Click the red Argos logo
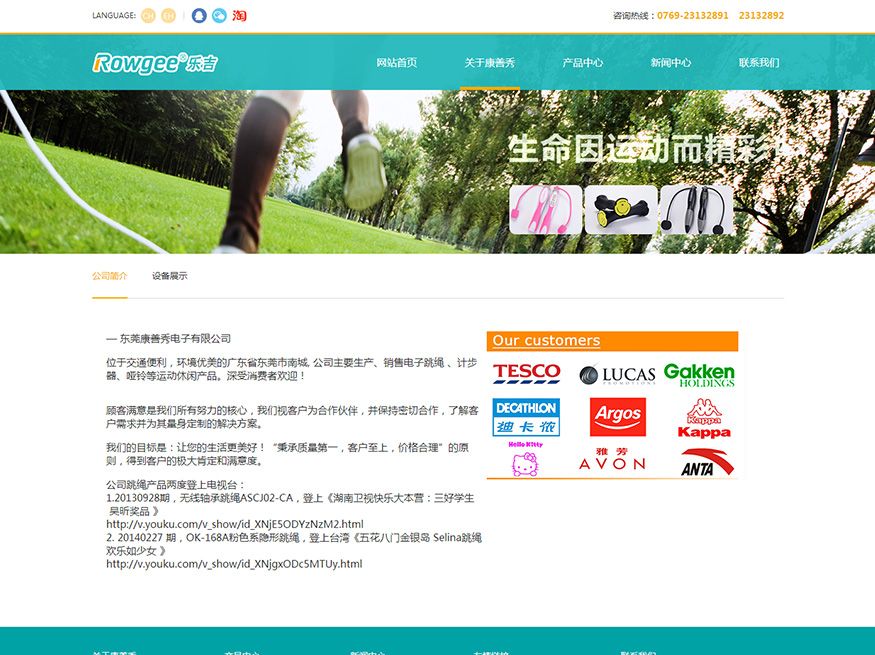Screen dimensions: 875x655 [x=618, y=417]
